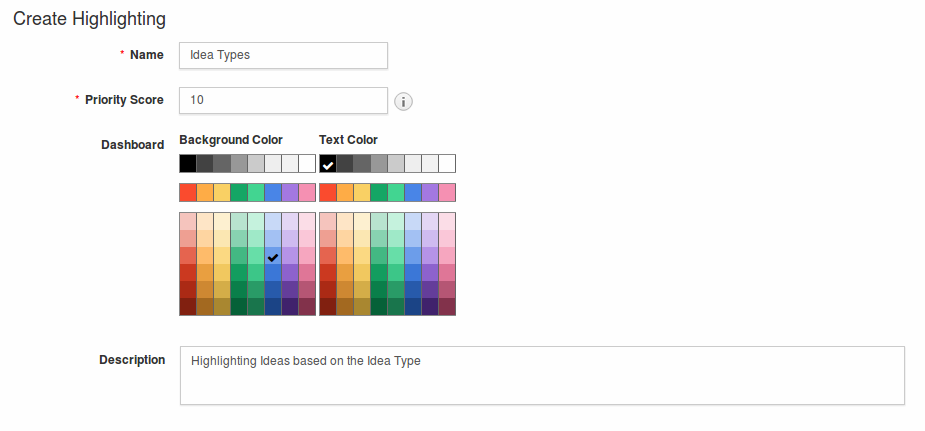This screenshot has width=925, height=431.
Task: Select bright blue in Background Color bright row
Action: (x=273, y=192)
